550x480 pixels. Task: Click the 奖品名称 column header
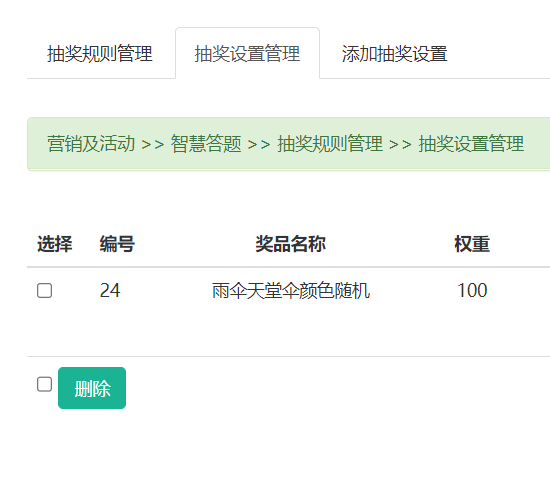(291, 244)
